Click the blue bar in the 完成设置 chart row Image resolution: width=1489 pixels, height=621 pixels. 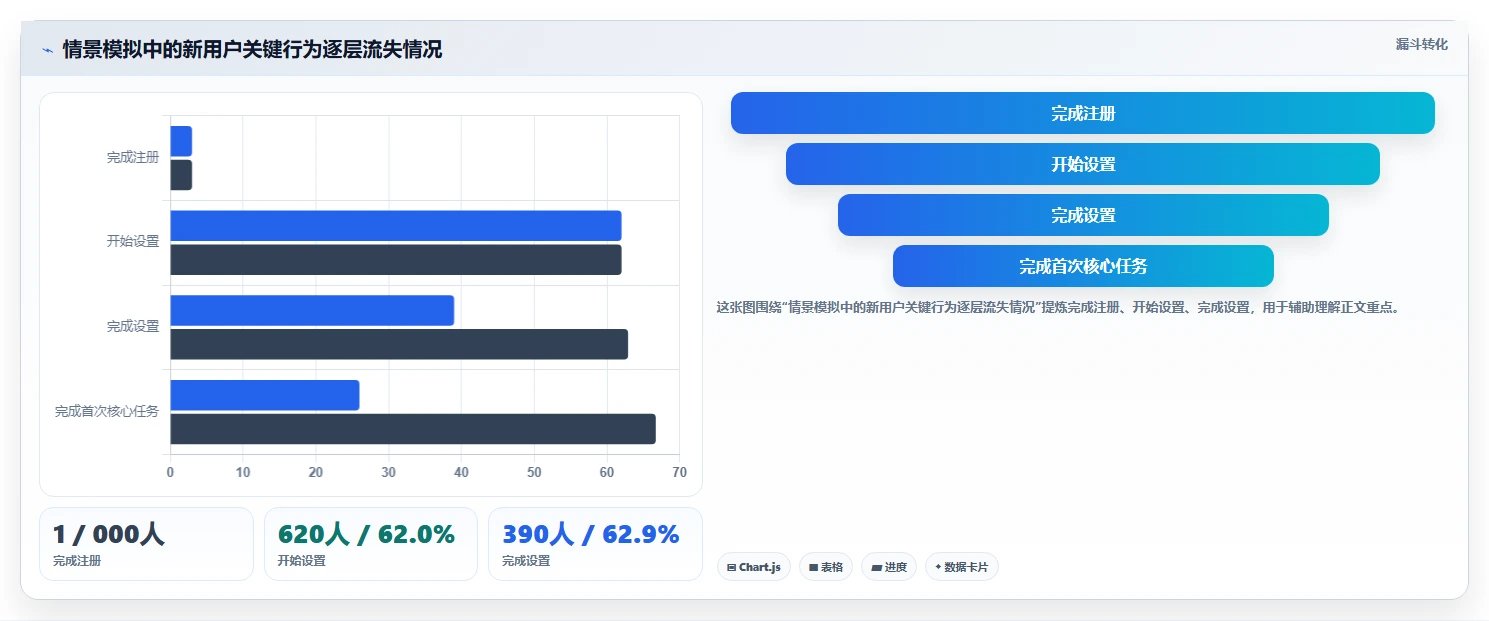coord(312,310)
